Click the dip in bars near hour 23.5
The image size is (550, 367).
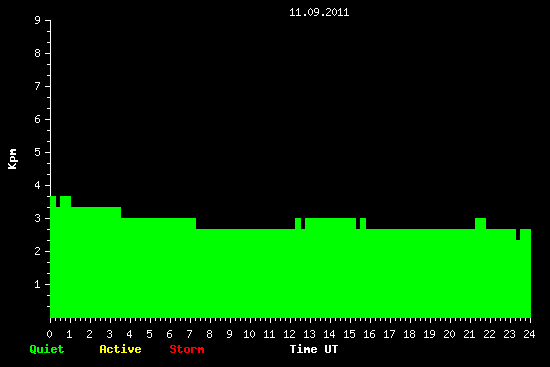tap(518, 235)
